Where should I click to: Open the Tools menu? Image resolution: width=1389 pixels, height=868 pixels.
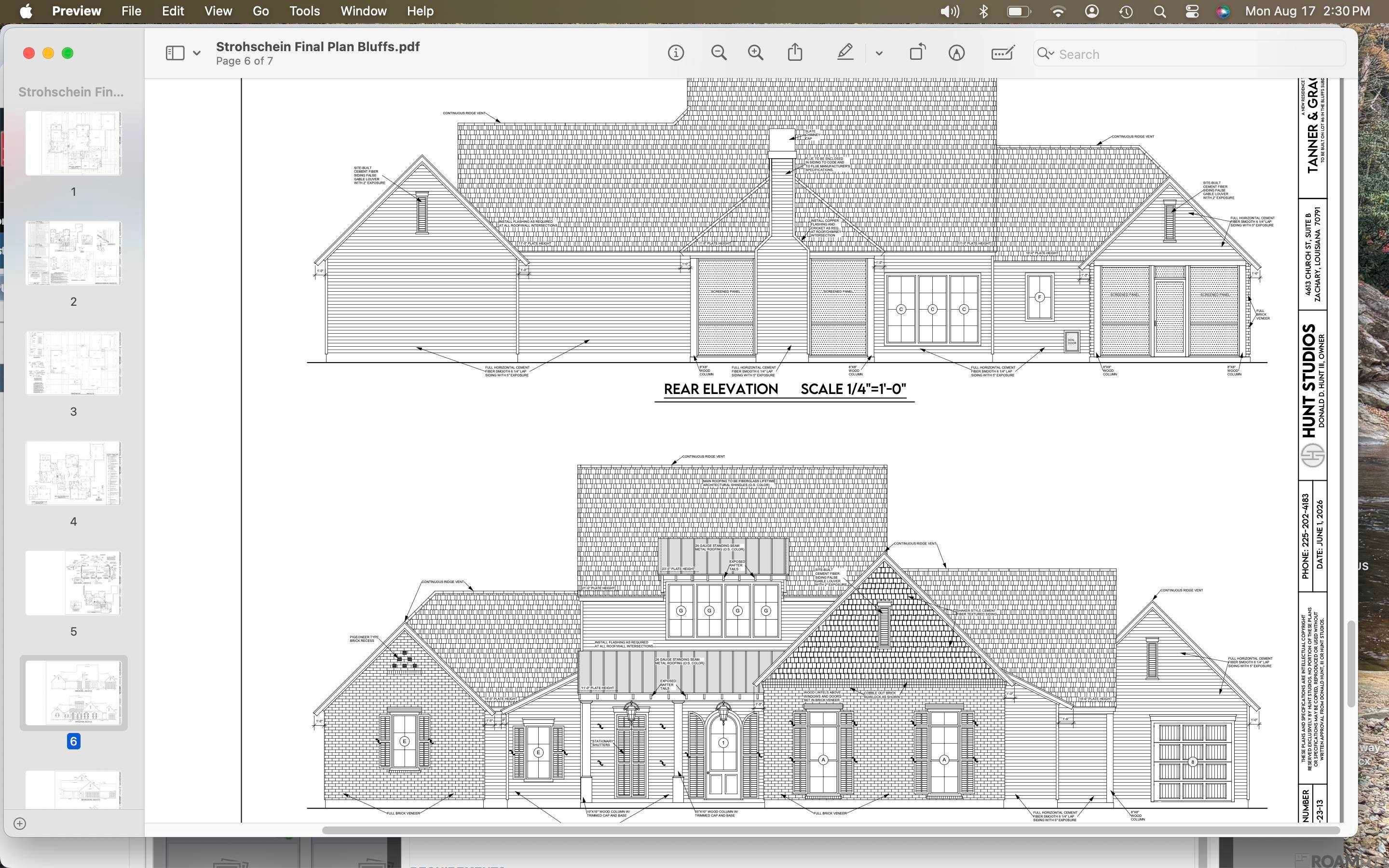click(x=304, y=11)
